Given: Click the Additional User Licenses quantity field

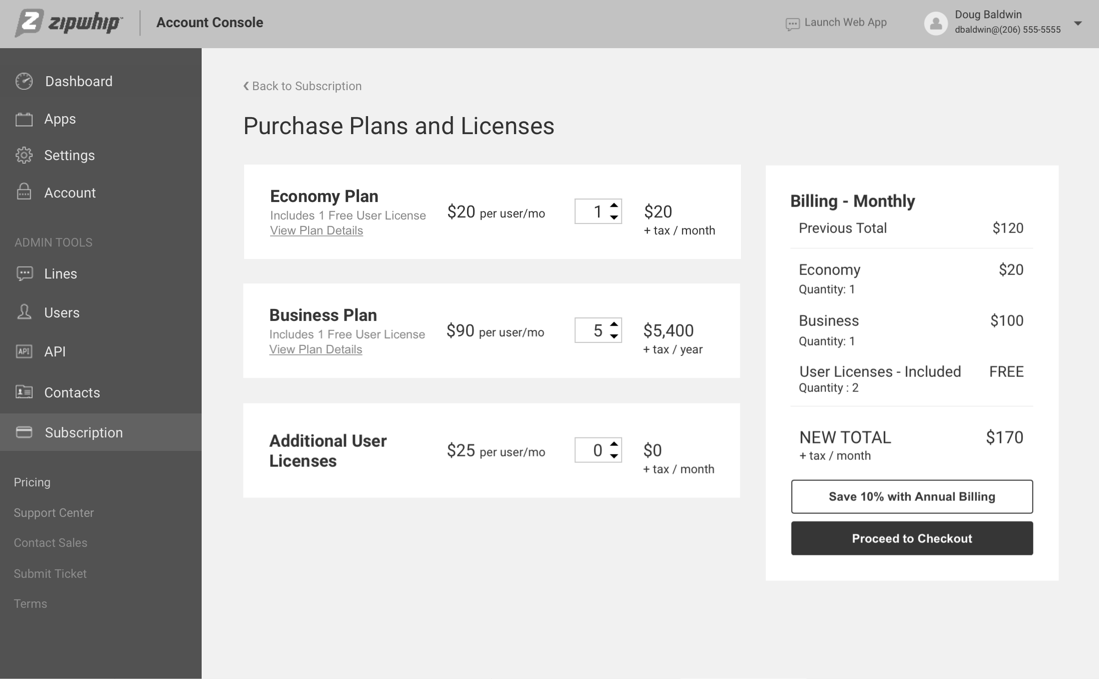Looking at the screenshot, I should (592, 450).
